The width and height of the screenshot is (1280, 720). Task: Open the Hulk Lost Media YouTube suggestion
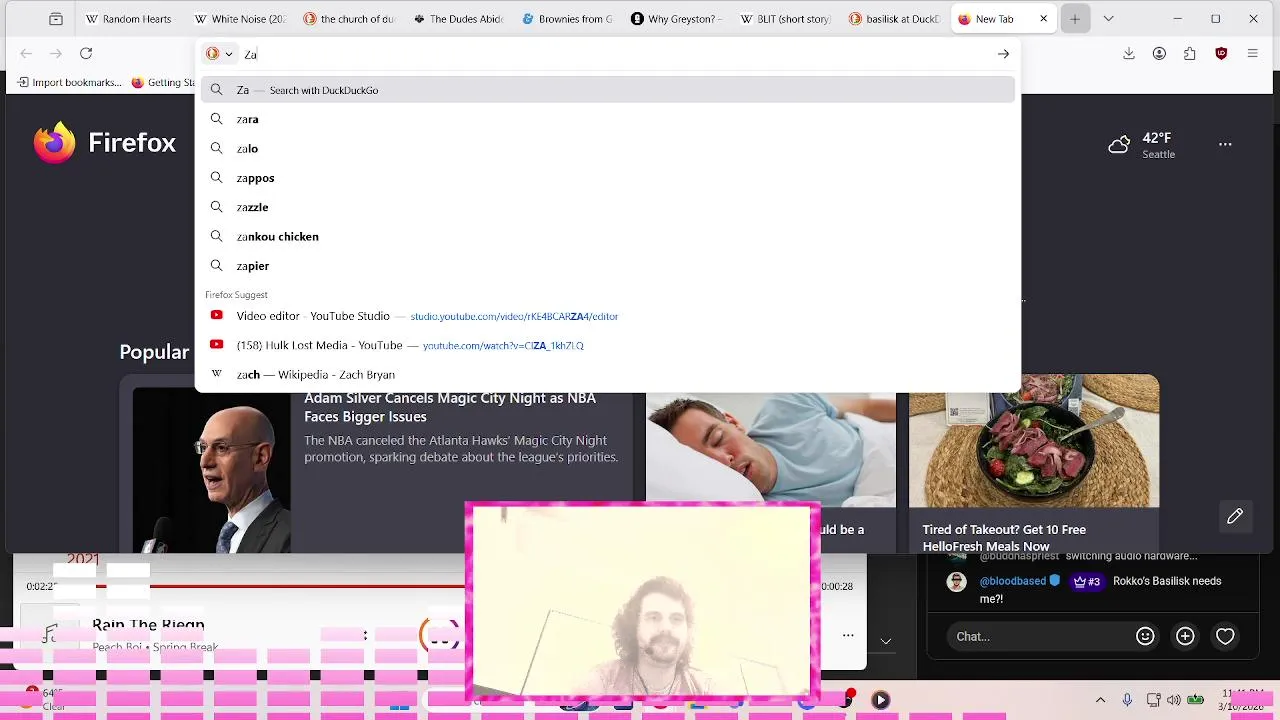click(608, 345)
